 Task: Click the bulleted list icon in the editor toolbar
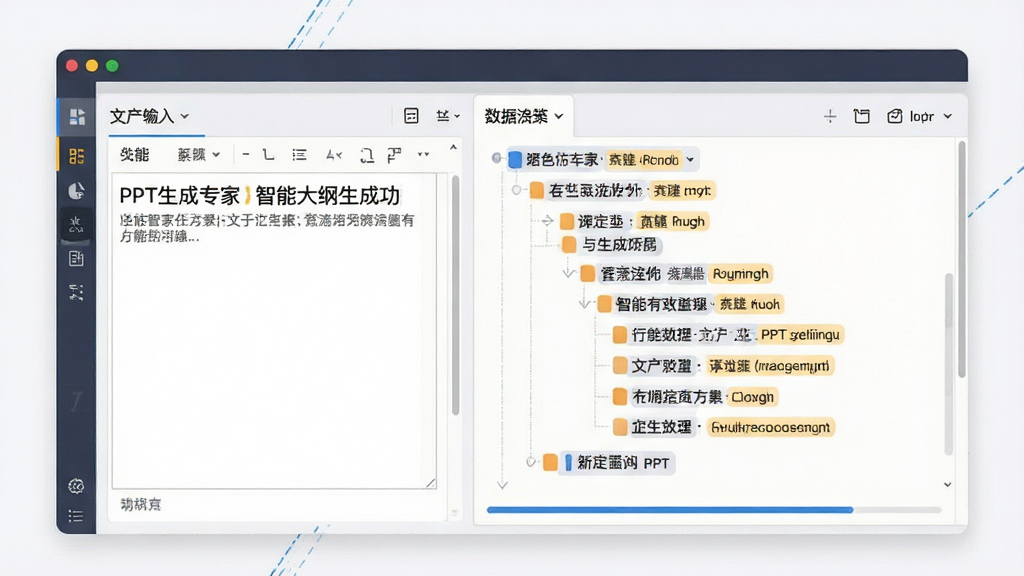299,155
